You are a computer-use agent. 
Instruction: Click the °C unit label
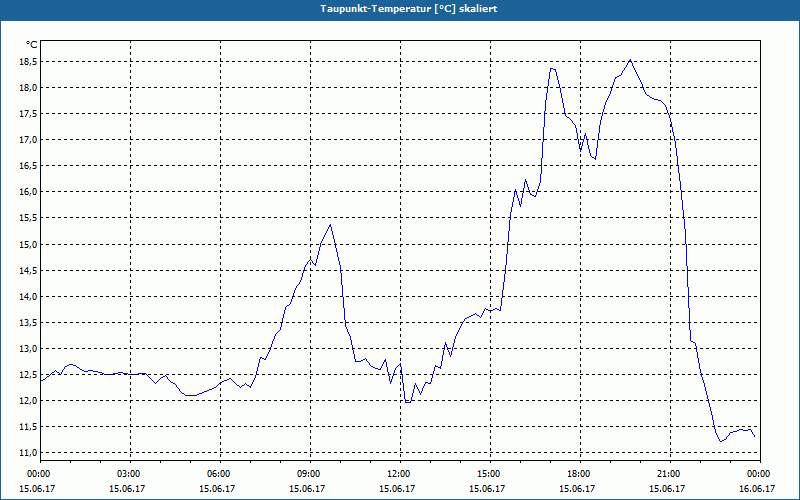pos(32,45)
